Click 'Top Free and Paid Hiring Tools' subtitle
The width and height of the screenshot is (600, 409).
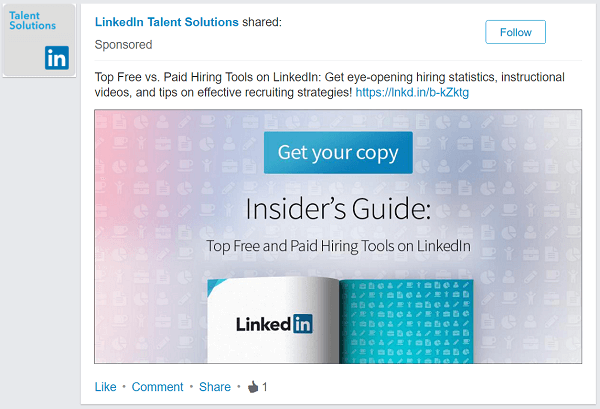click(338, 245)
